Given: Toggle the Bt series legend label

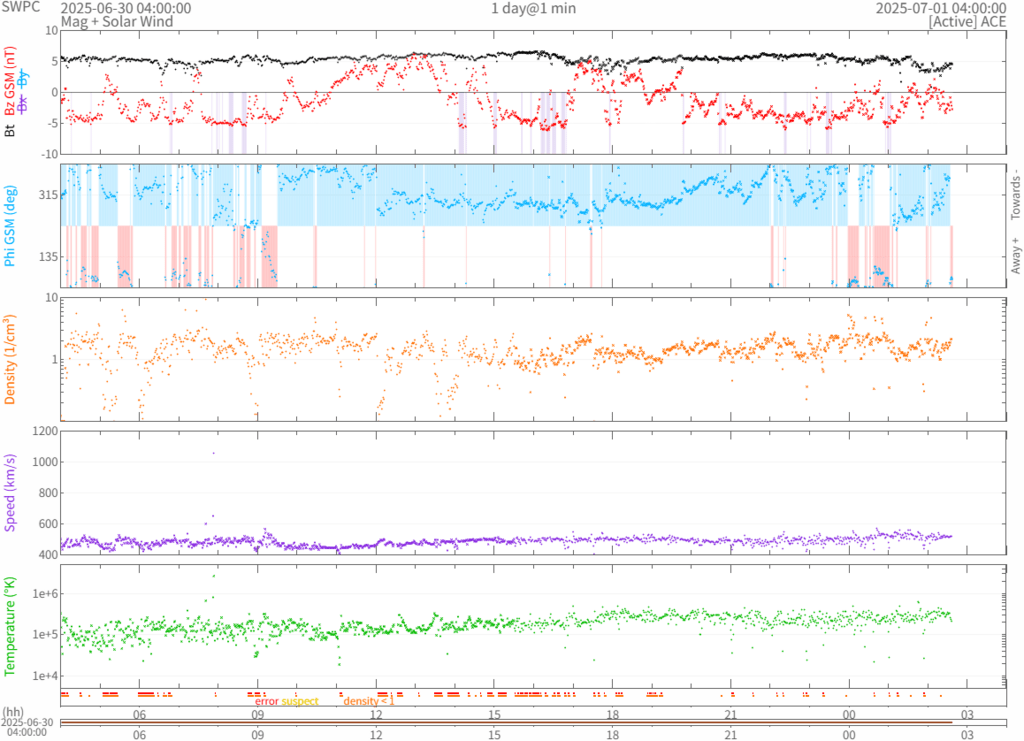Looking at the screenshot, I should click(x=10, y=129).
